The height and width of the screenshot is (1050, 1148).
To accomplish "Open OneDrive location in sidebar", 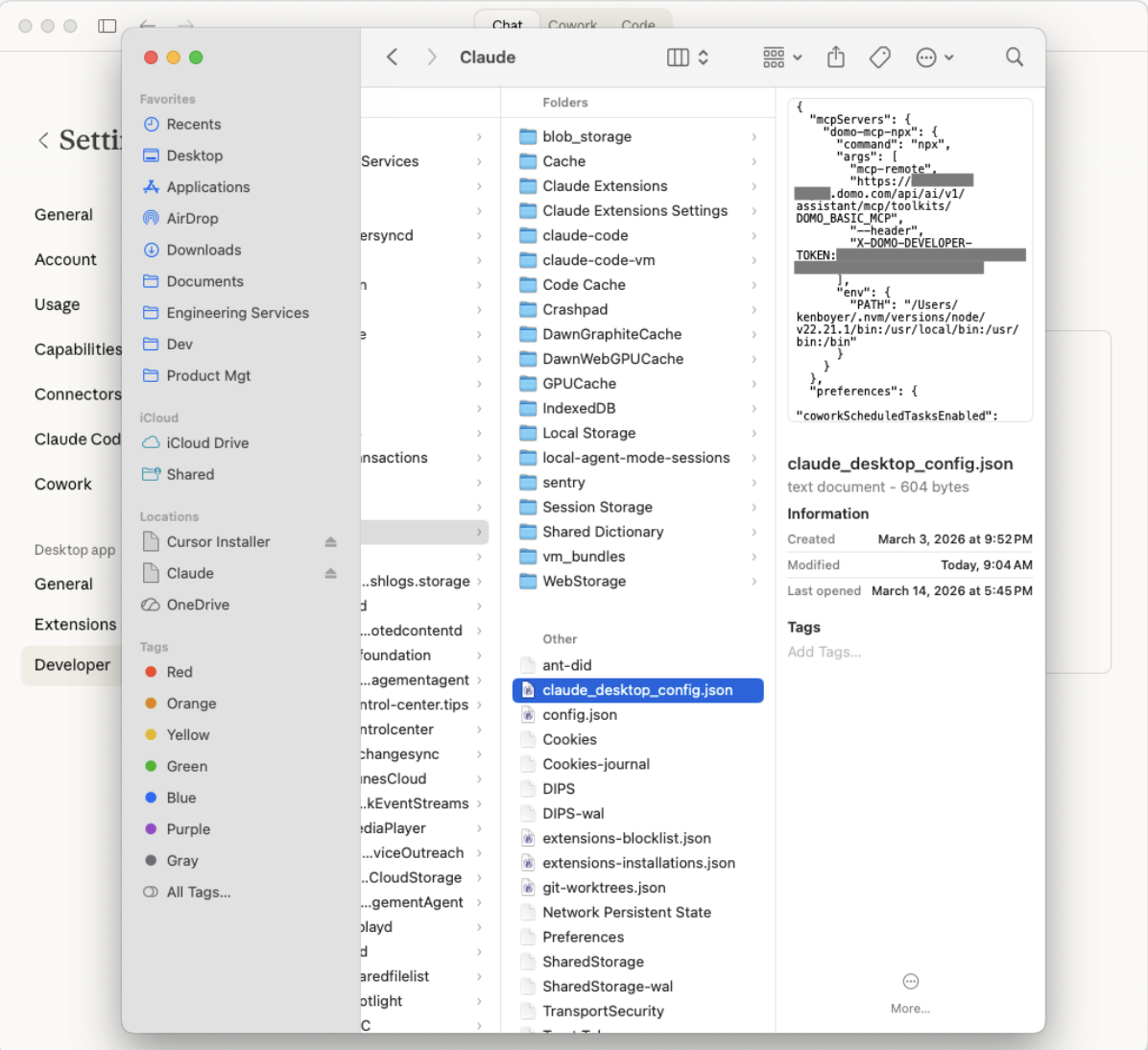I will (198, 606).
